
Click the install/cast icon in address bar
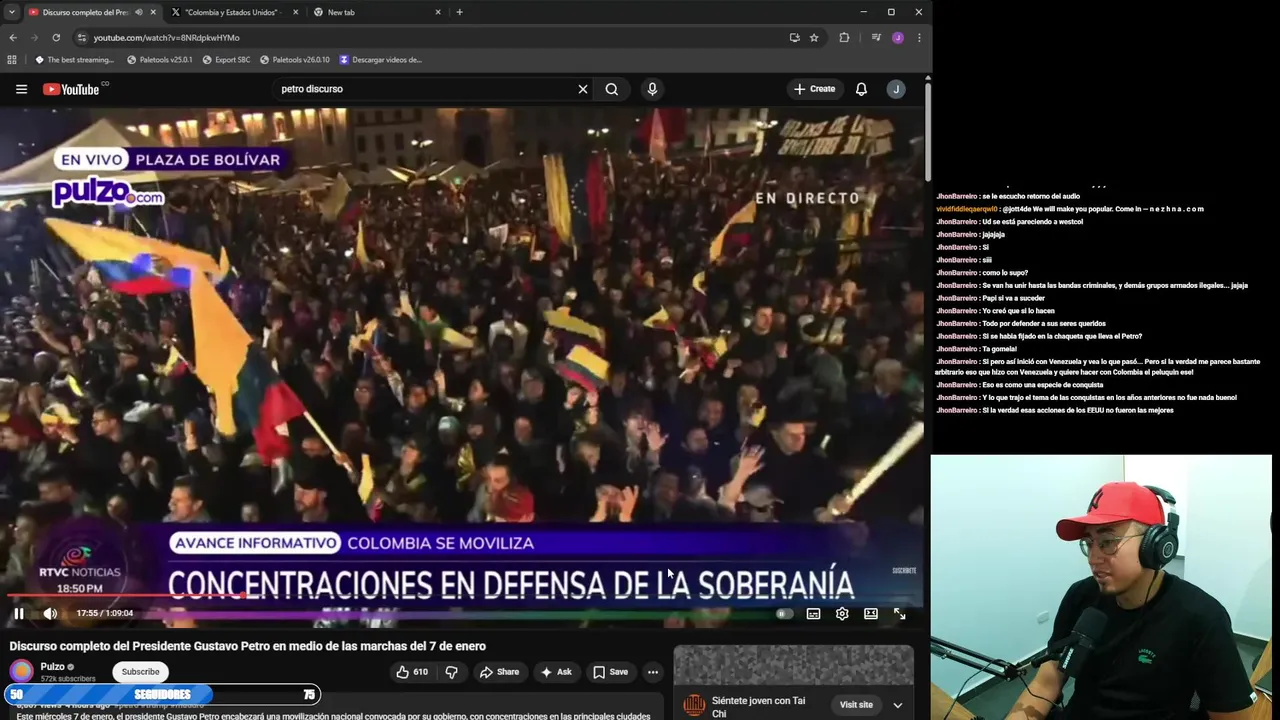click(x=794, y=37)
